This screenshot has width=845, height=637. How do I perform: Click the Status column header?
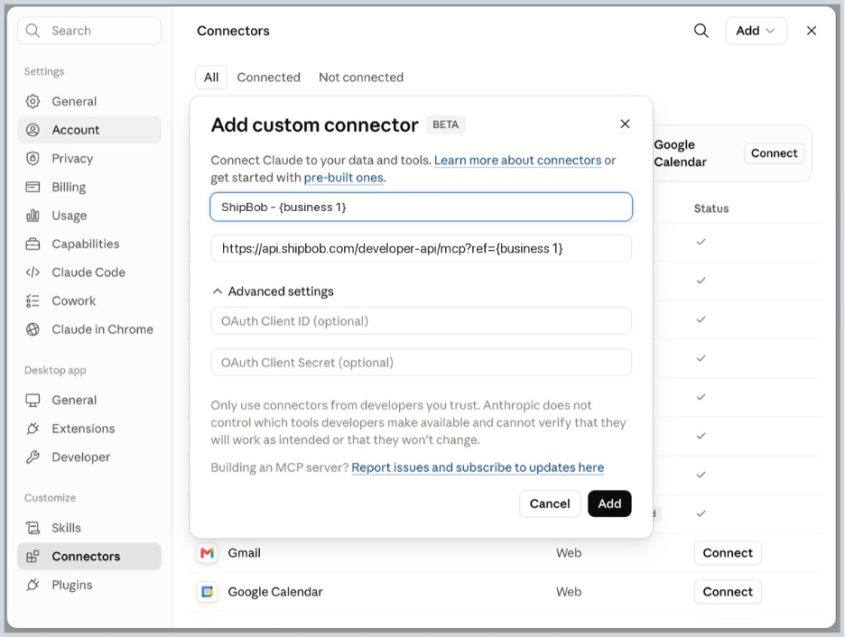(x=711, y=209)
